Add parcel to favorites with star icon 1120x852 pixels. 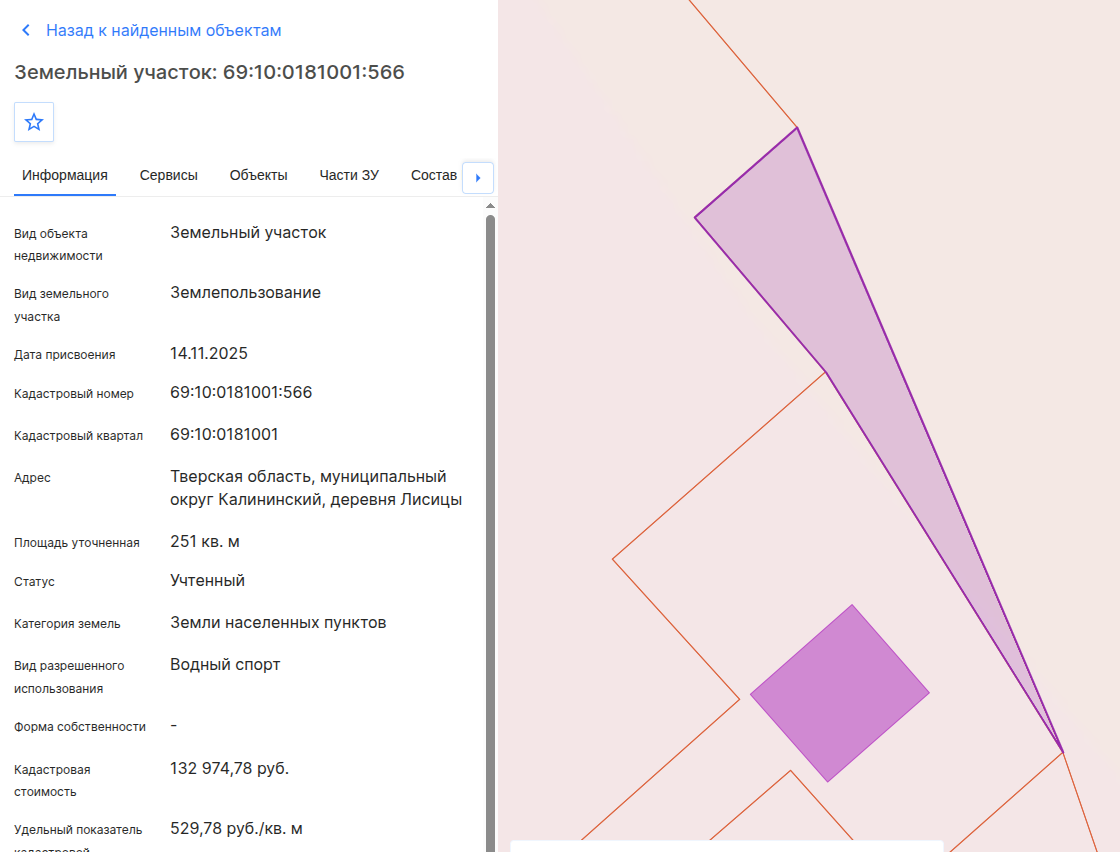pyautogui.click(x=34, y=122)
